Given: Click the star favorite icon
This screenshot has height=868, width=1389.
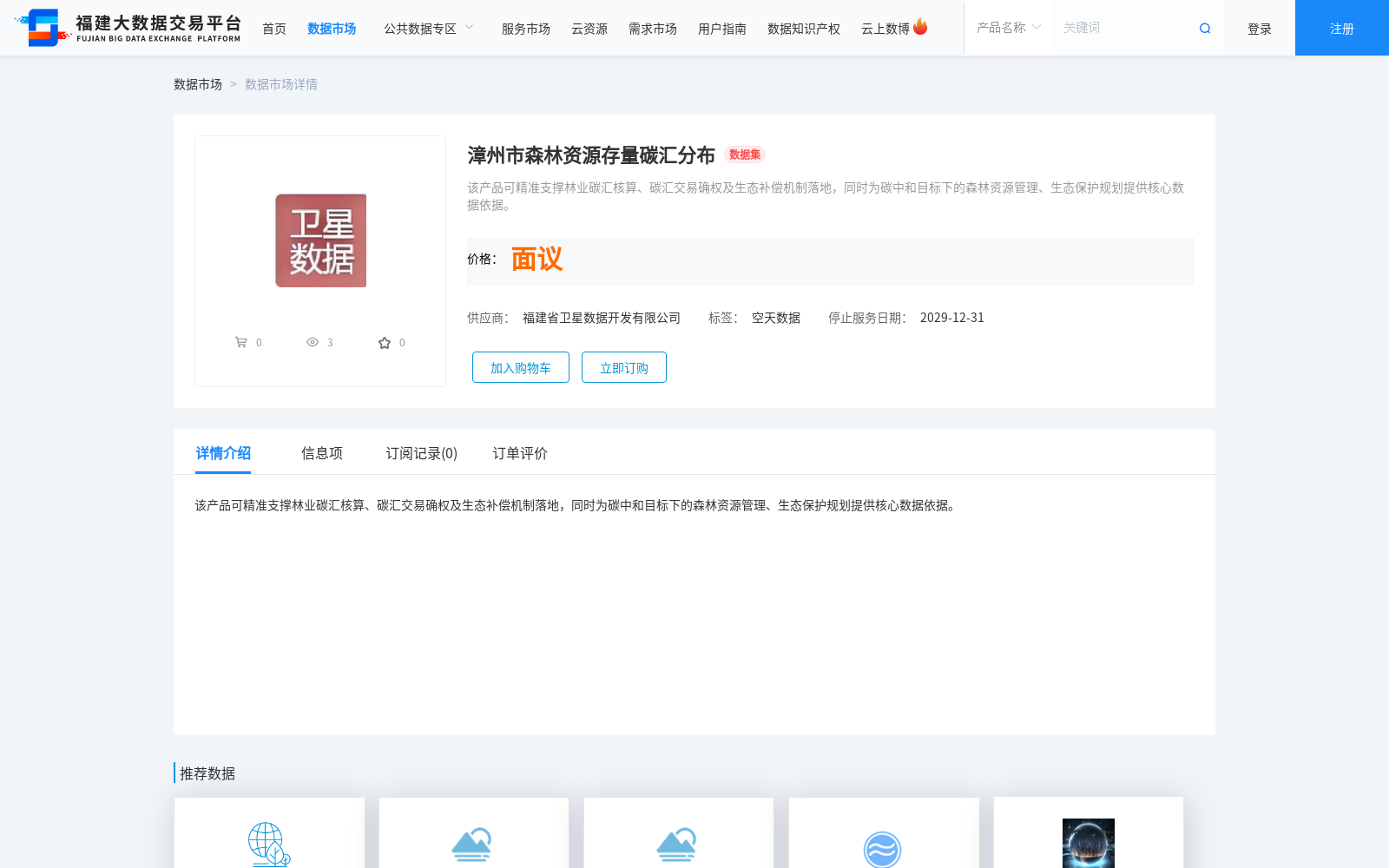Looking at the screenshot, I should tap(385, 343).
